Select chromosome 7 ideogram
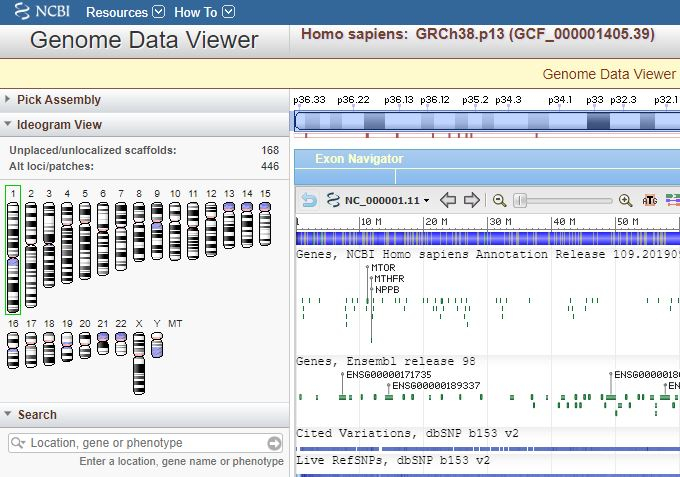This screenshot has height=477, width=680. [121, 236]
